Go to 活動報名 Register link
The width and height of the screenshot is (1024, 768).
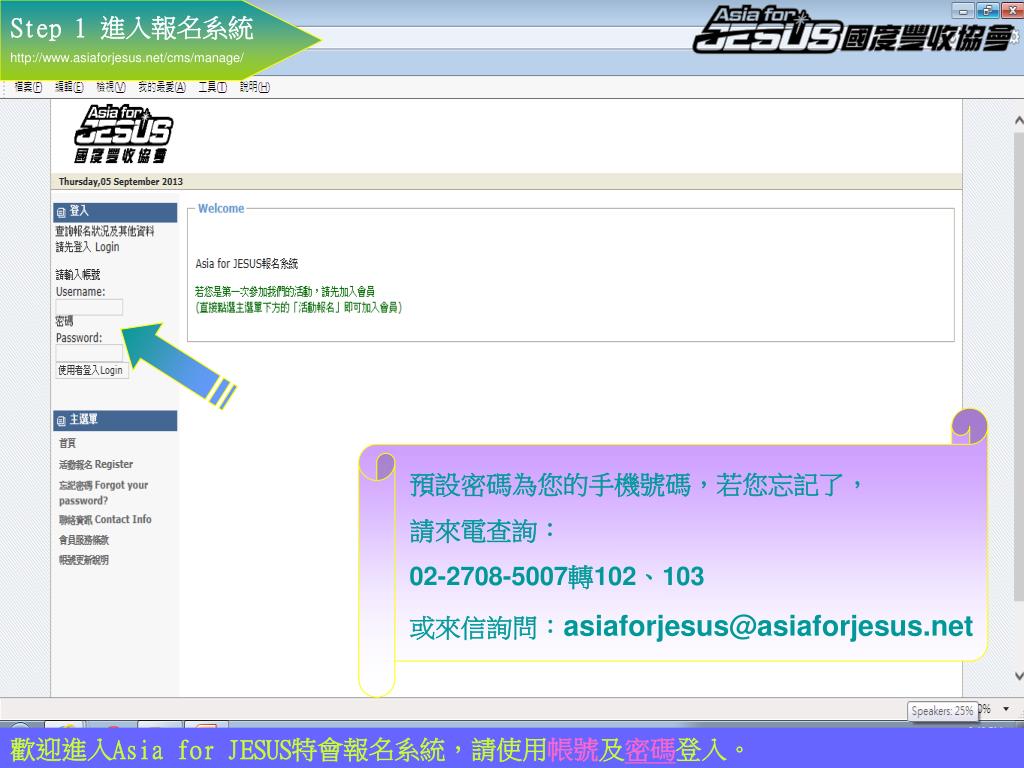(x=95, y=464)
